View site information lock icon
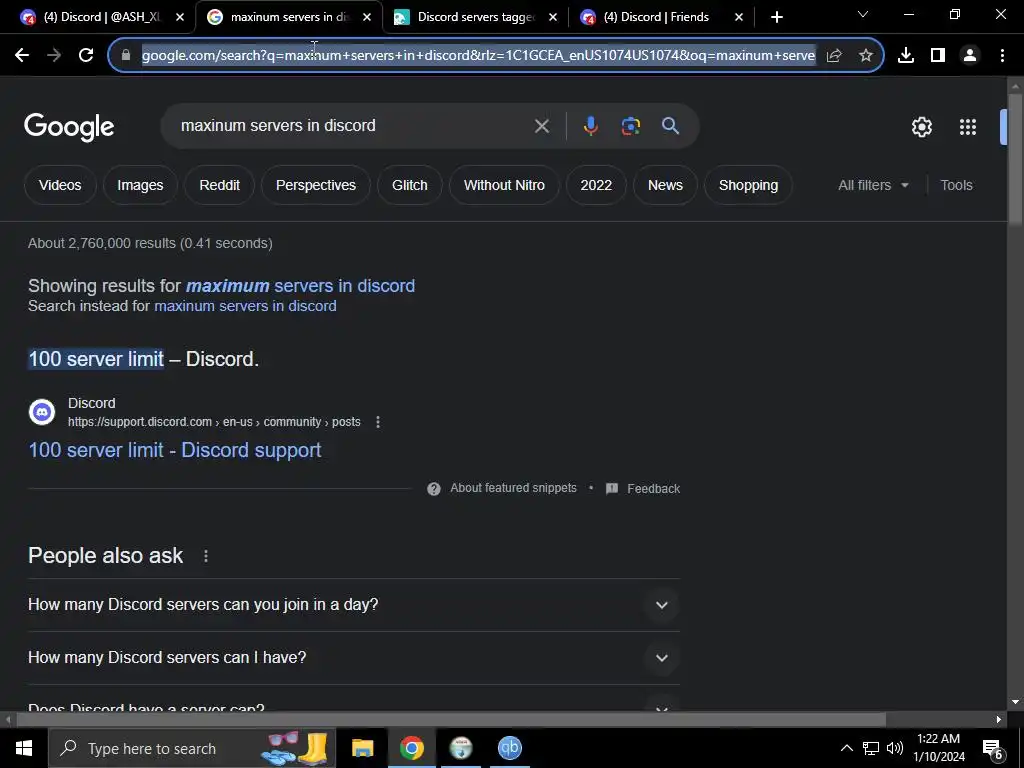The height and width of the screenshot is (768, 1024). click(x=125, y=56)
